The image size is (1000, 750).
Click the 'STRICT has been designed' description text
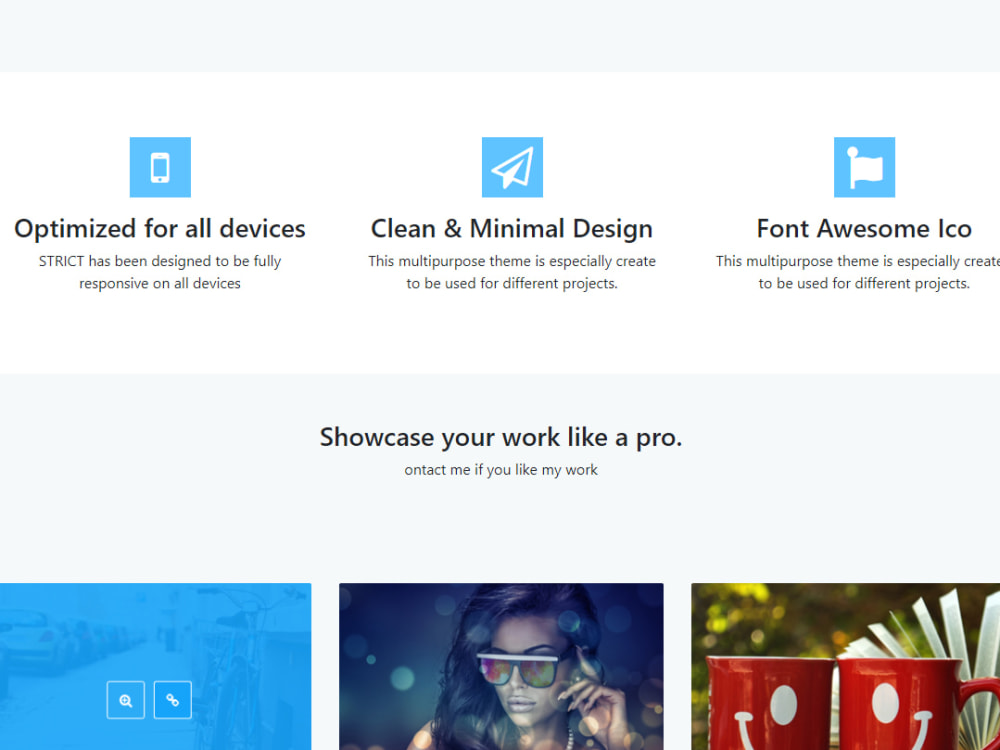160,272
